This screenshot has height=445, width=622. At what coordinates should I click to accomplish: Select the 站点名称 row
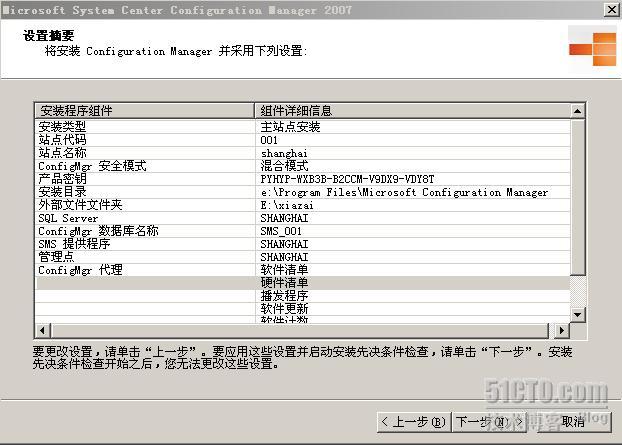click(x=303, y=153)
